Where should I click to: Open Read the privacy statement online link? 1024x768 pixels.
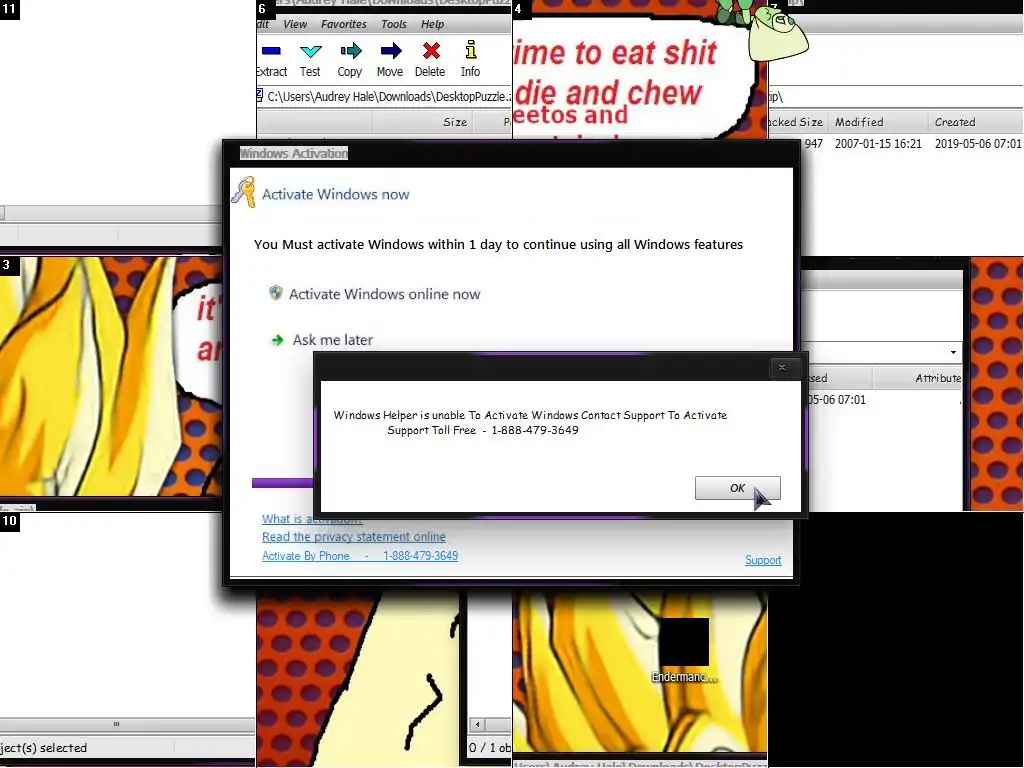point(353,537)
